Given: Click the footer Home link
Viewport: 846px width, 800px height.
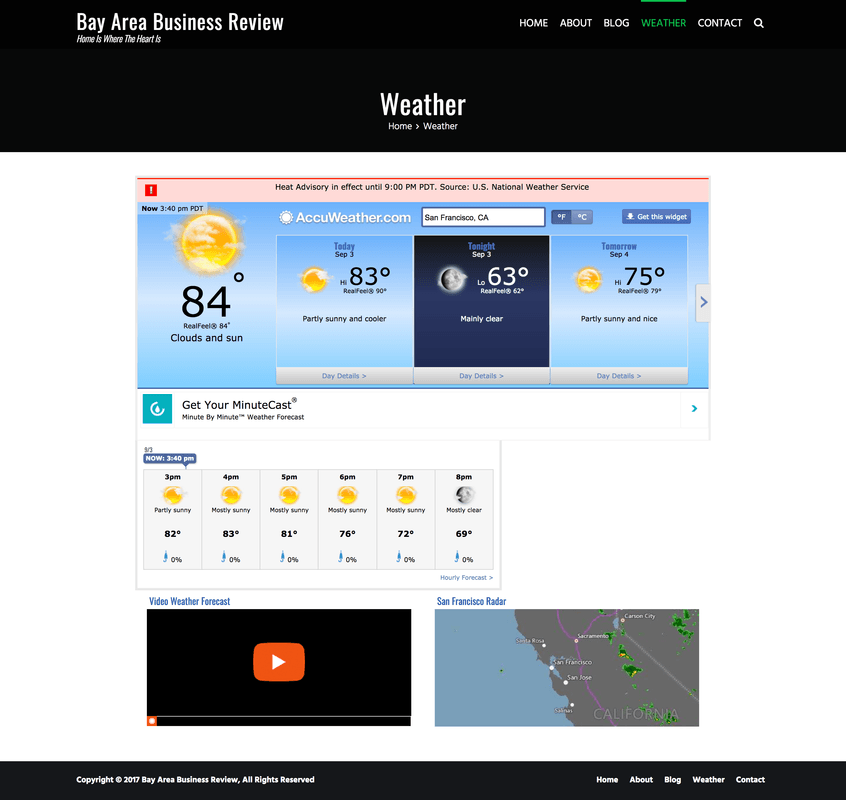Looking at the screenshot, I should 607,780.
